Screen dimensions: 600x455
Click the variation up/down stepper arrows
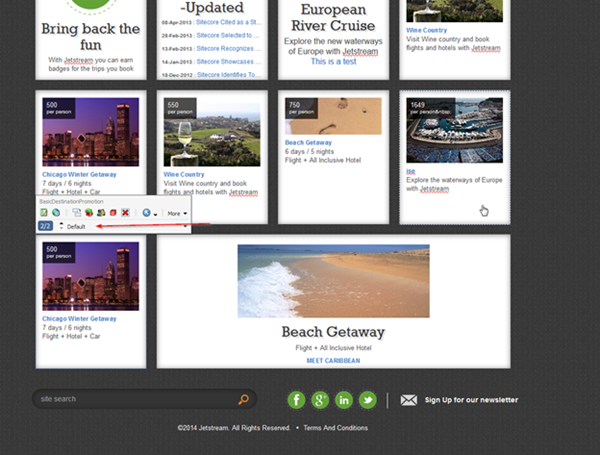point(61,226)
